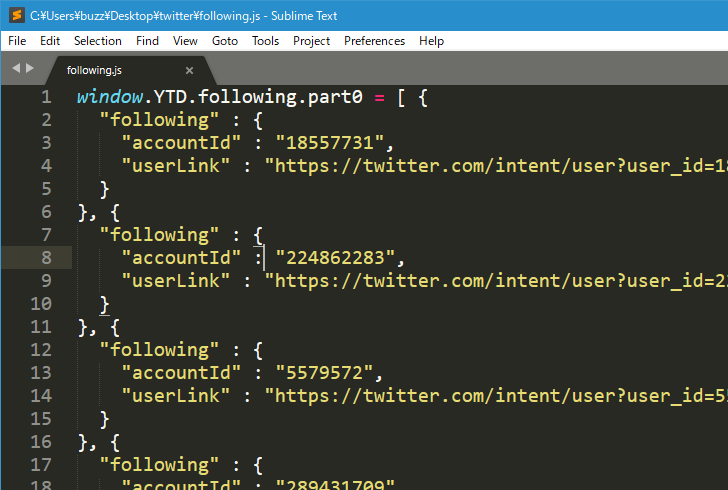
Task: Open the Tools menu
Action: click(265, 41)
